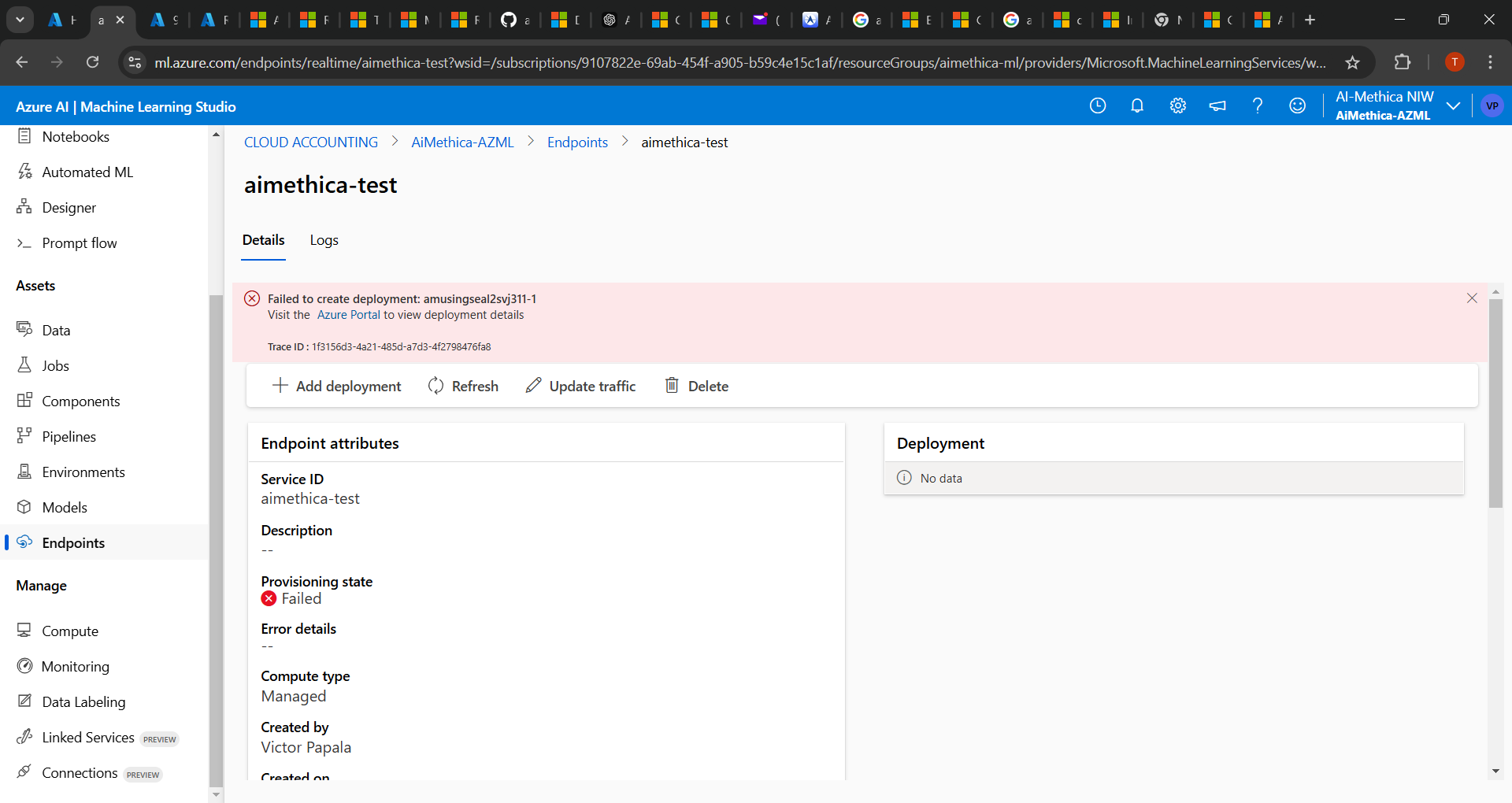Open the browser tab search dropdown
Screen dimensions: 1512x803
20,20
